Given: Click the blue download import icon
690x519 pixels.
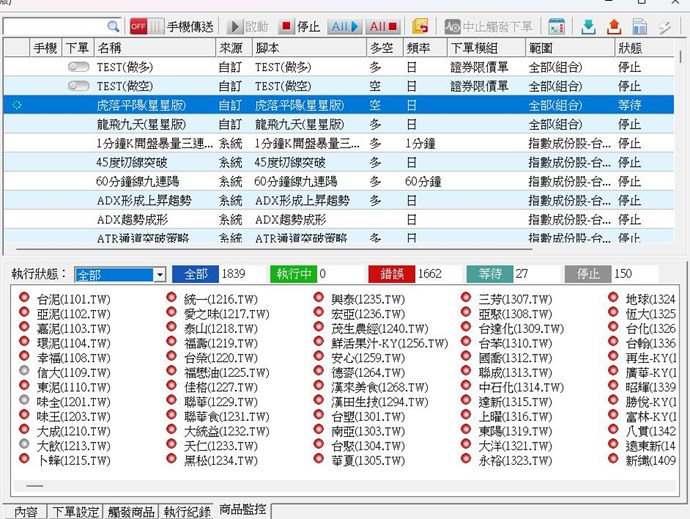Looking at the screenshot, I should (x=589, y=26).
